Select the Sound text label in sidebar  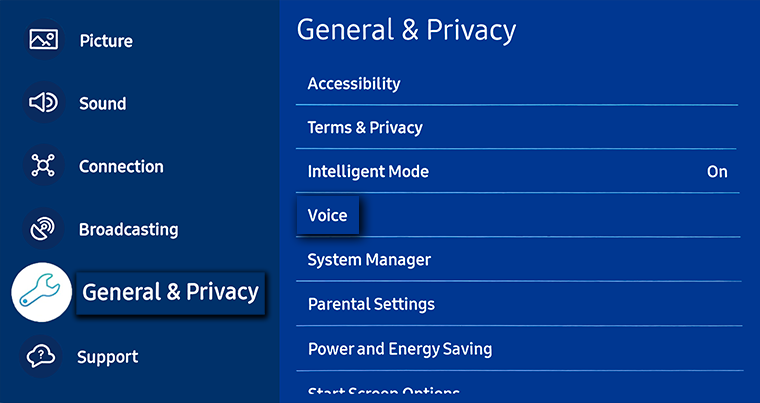102,103
